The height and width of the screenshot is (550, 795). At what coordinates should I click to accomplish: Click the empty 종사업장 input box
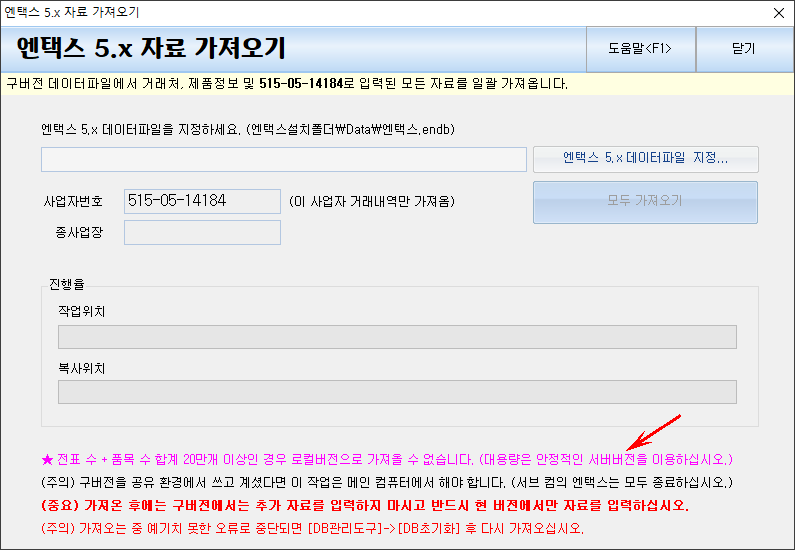pos(202,233)
